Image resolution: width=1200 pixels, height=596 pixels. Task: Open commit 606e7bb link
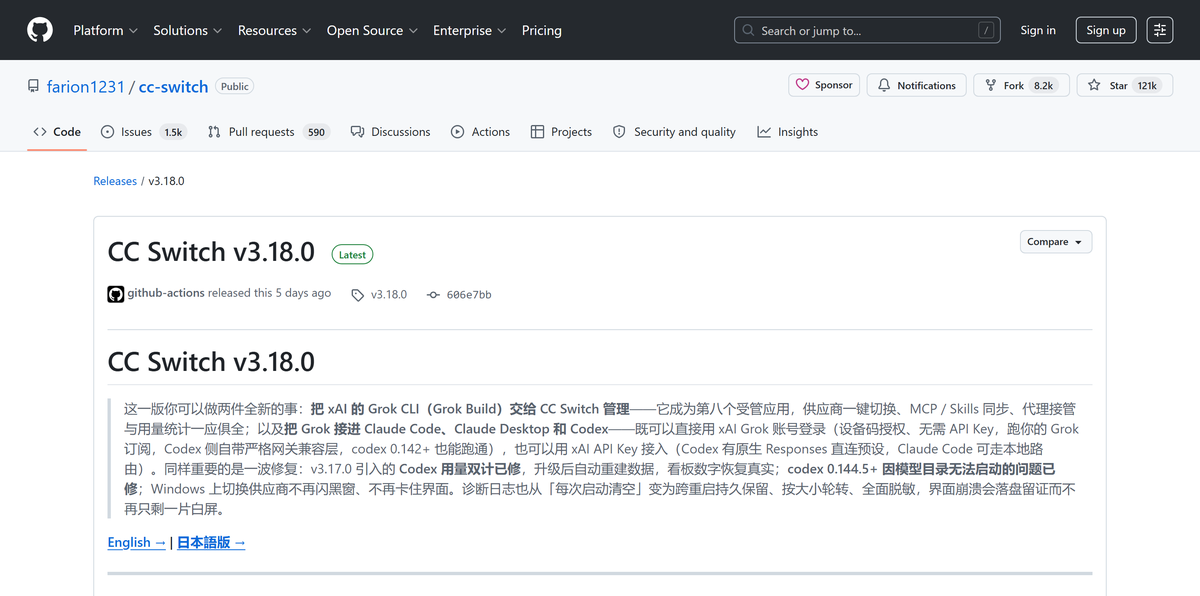pyautogui.click(x=459, y=295)
